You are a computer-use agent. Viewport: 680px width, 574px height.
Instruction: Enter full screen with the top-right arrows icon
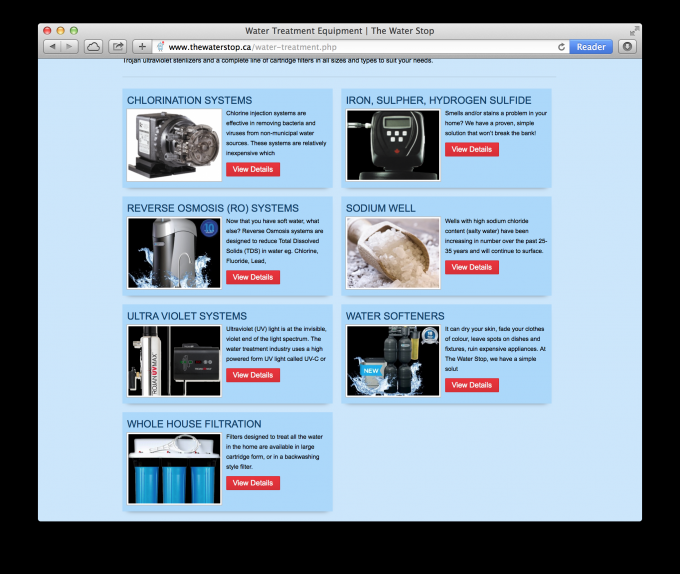pyautogui.click(x=634, y=31)
